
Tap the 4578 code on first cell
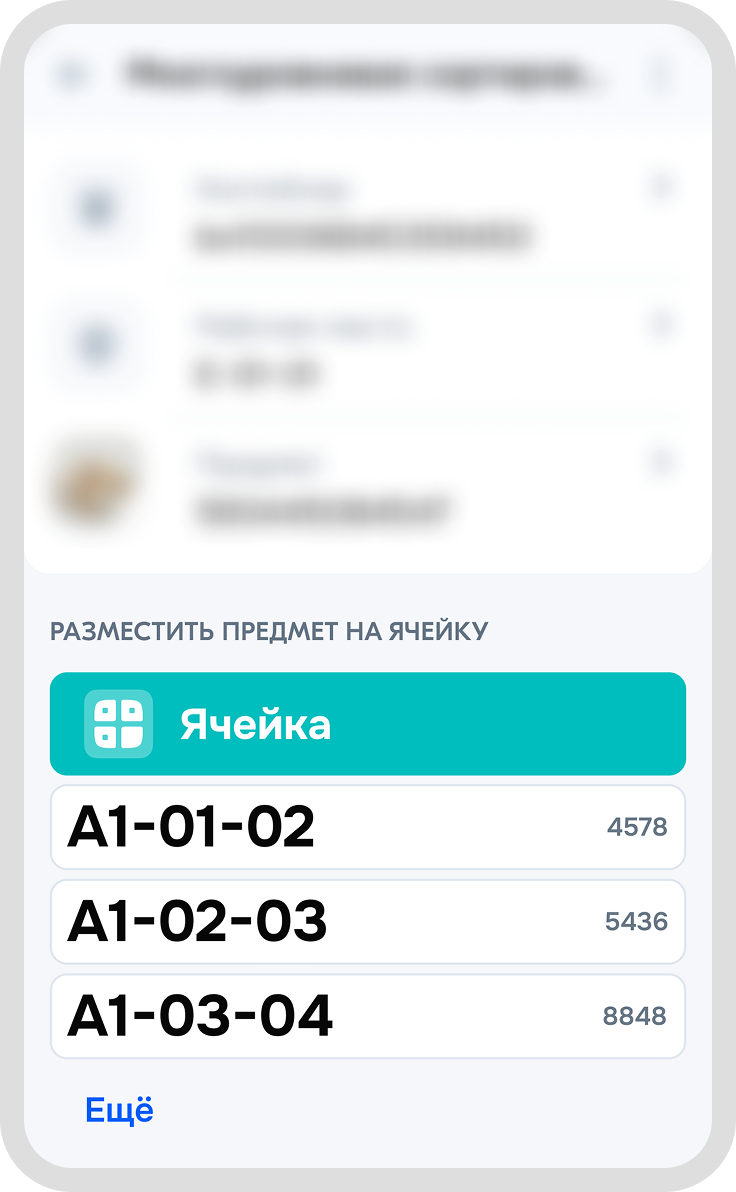tap(637, 827)
